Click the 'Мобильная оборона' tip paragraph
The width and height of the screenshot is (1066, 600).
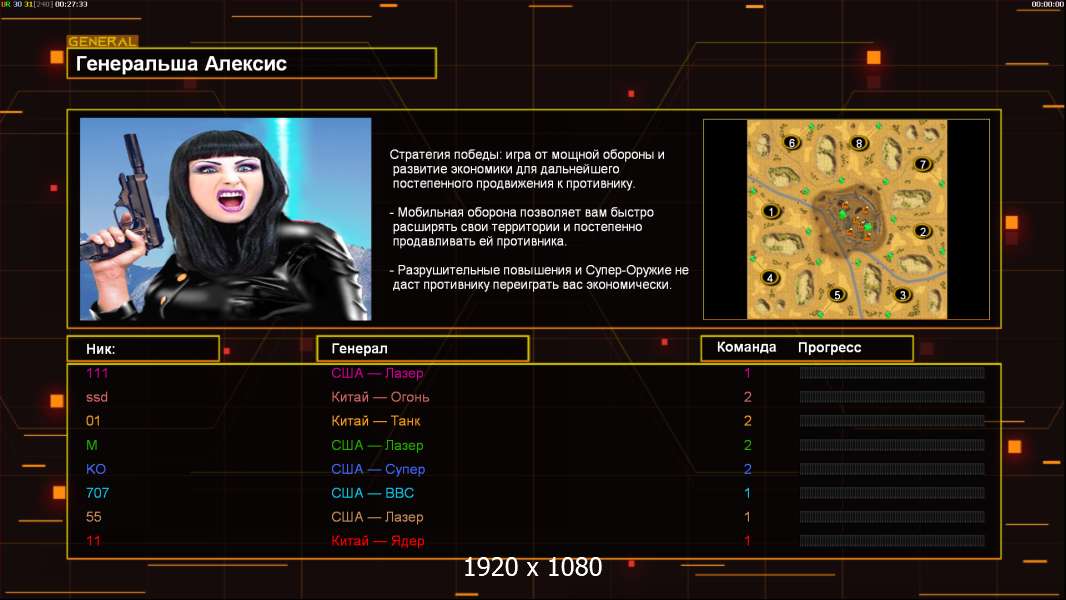click(x=522, y=227)
